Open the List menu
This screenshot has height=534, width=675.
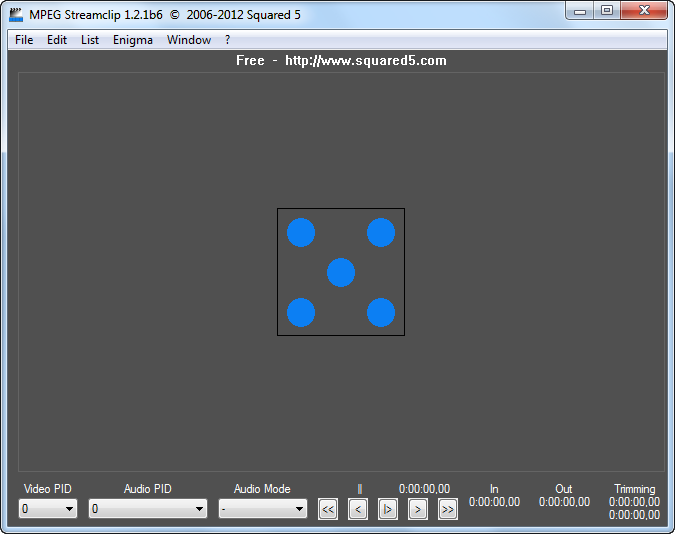click(90, 40)
